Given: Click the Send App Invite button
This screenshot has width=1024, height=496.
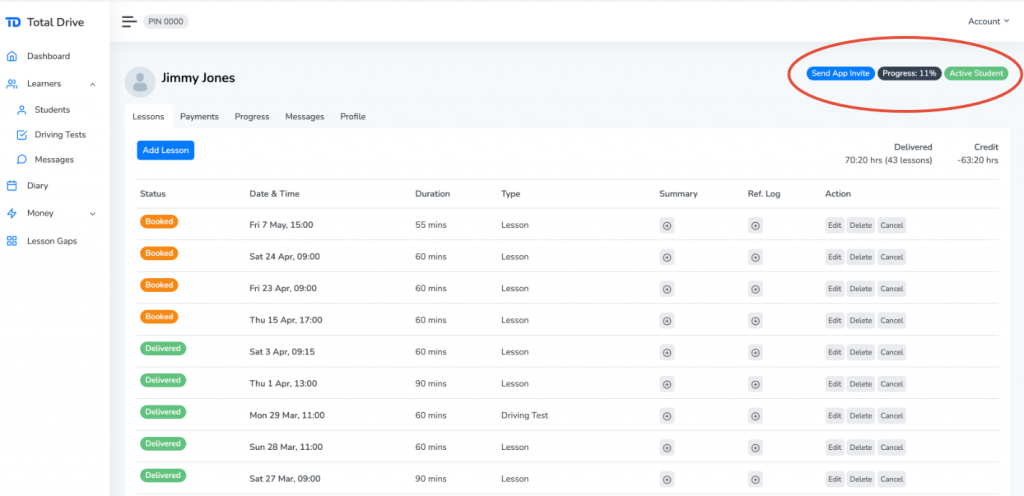Looking at the screenshot, I should coord(840,74).
